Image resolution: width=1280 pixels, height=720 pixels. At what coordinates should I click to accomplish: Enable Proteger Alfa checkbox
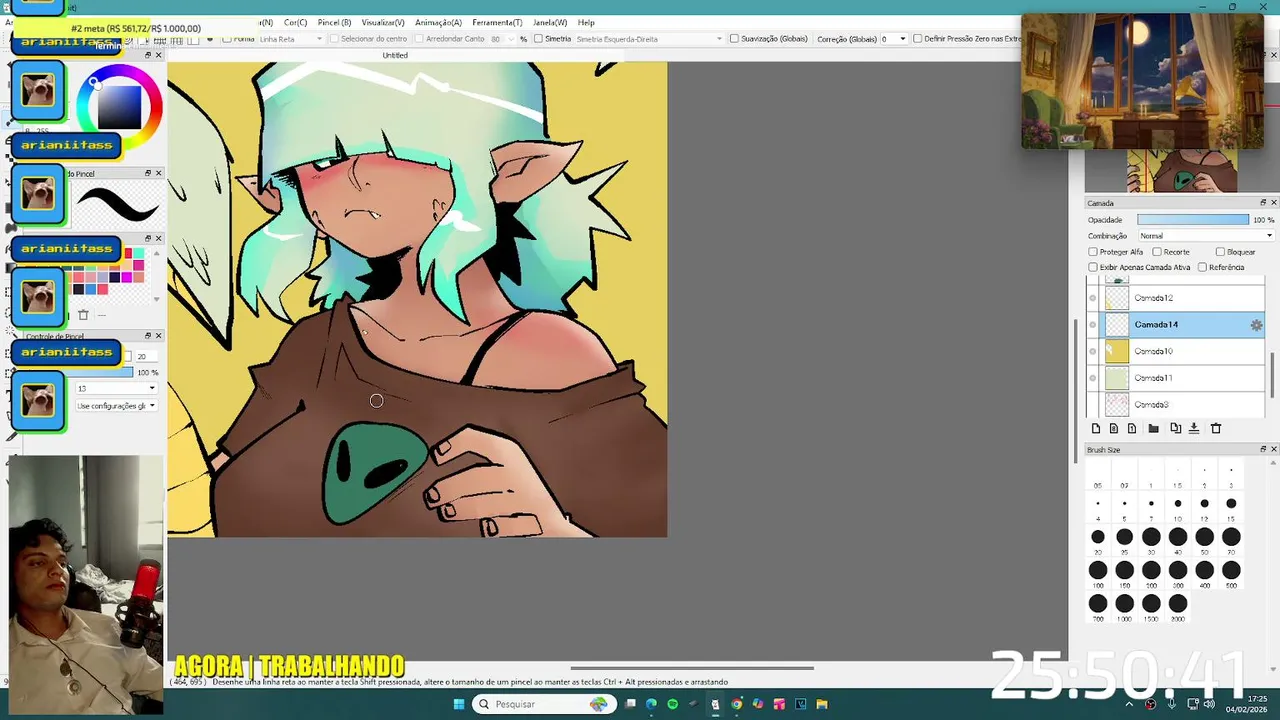[1093, 252]
